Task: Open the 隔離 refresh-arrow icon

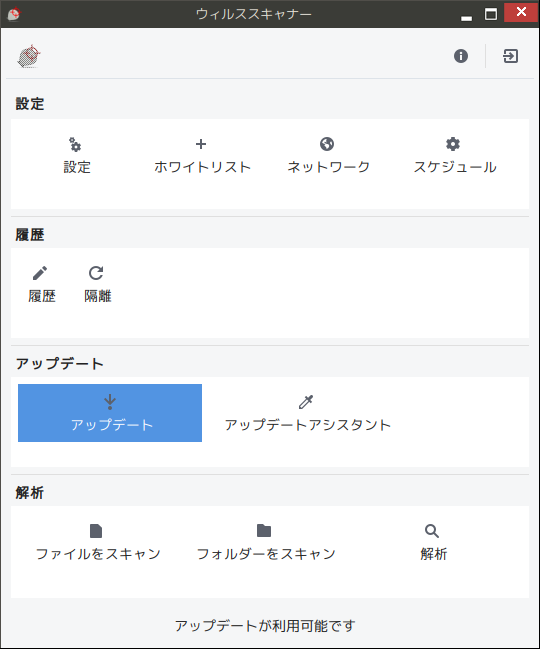Action: point(96,273)
